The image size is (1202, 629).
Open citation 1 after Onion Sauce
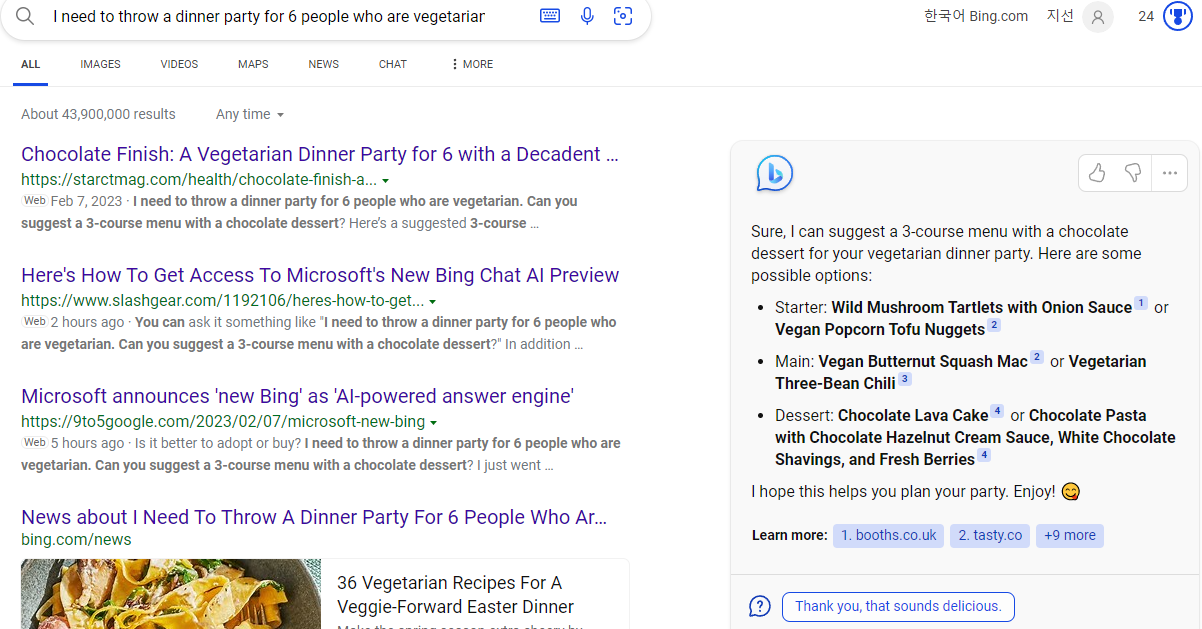coord(1141,304)
